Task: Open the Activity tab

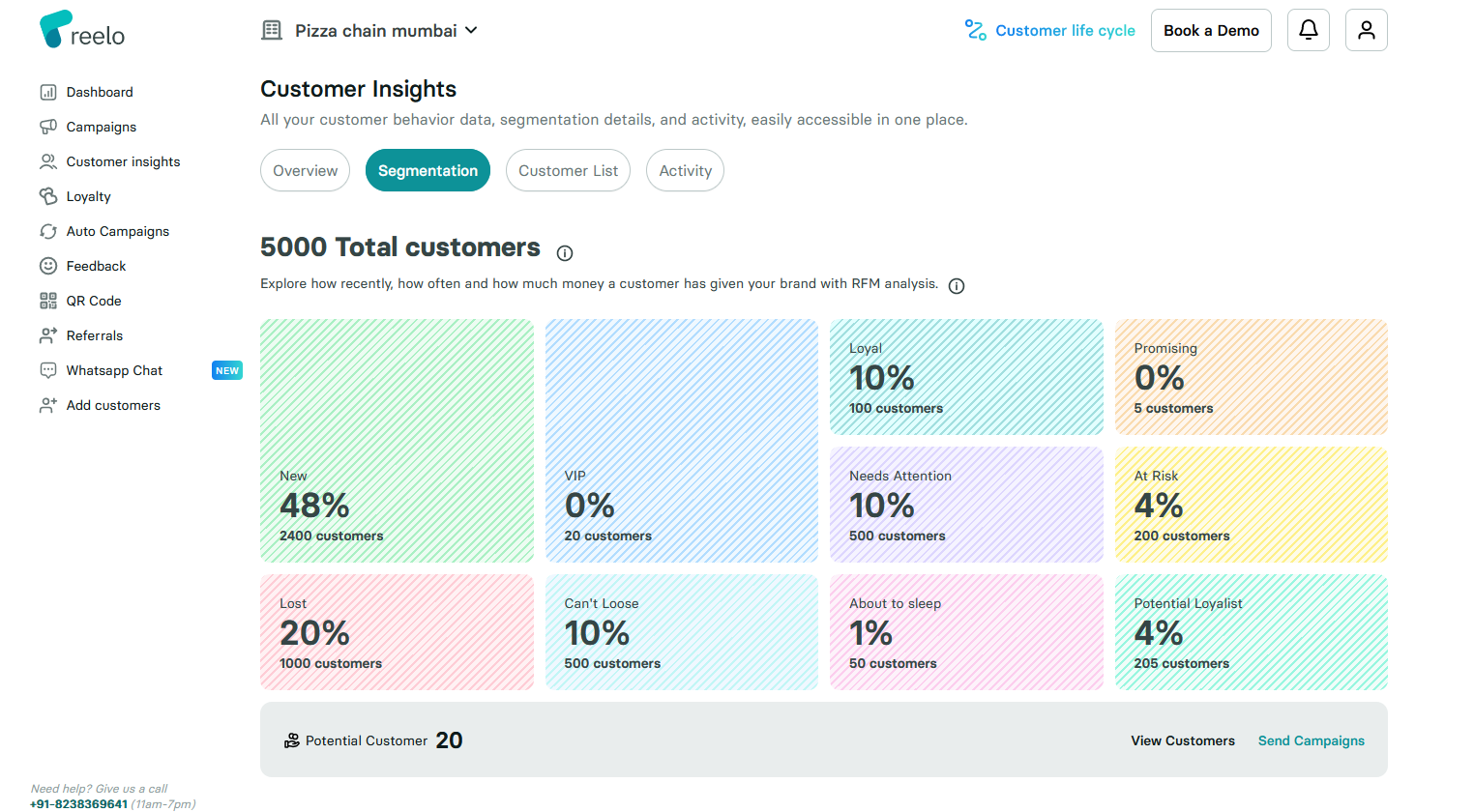Action: (x=685, y=171)
